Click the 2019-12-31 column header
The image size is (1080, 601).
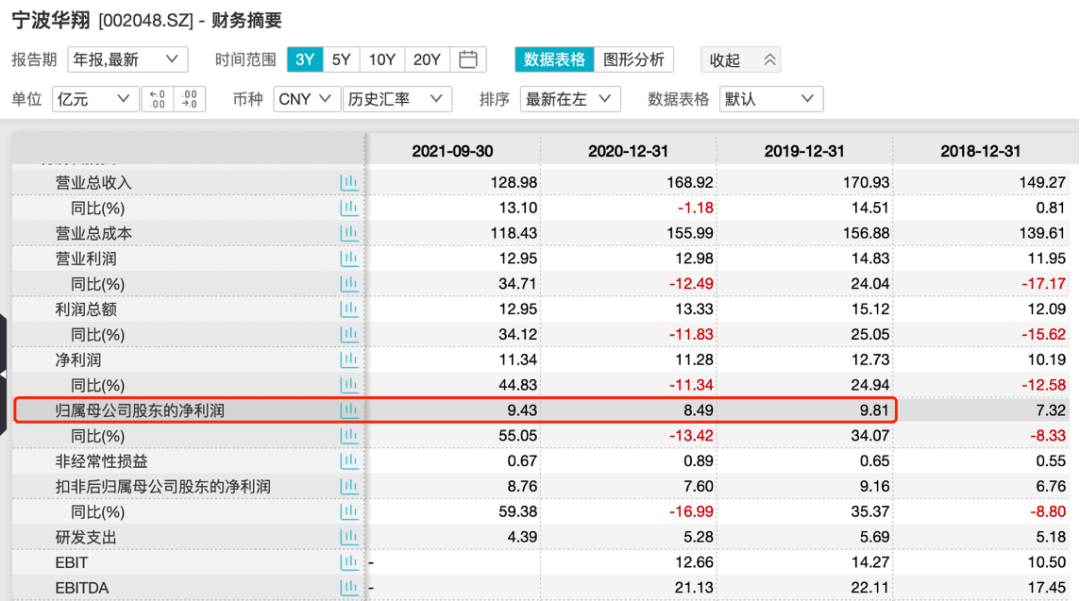point(804,151)
